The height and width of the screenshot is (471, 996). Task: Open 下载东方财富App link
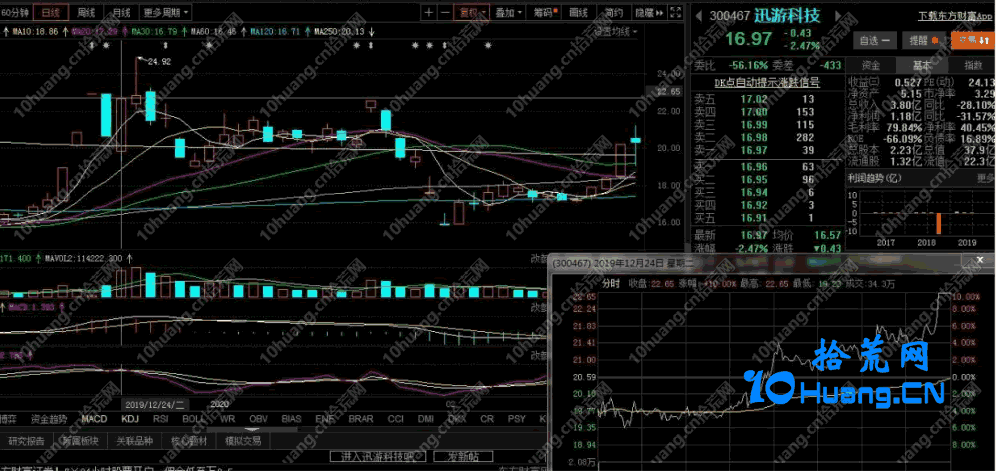point(955,17)
